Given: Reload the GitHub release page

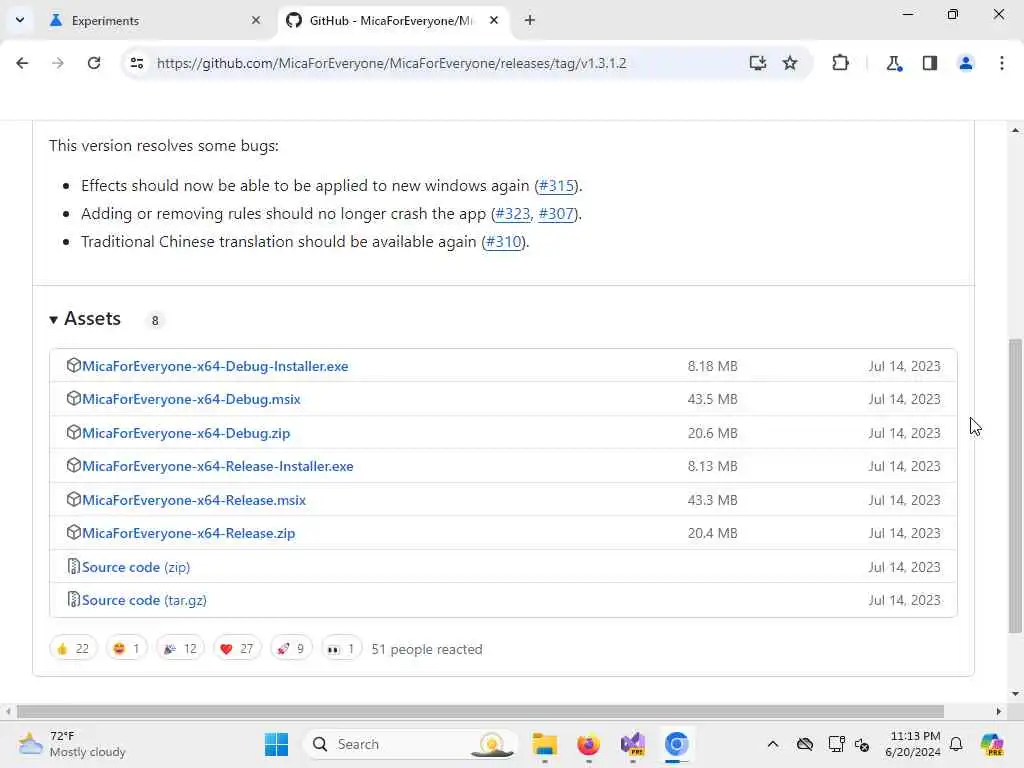Looking at the screenshot, I should point(94,63).
